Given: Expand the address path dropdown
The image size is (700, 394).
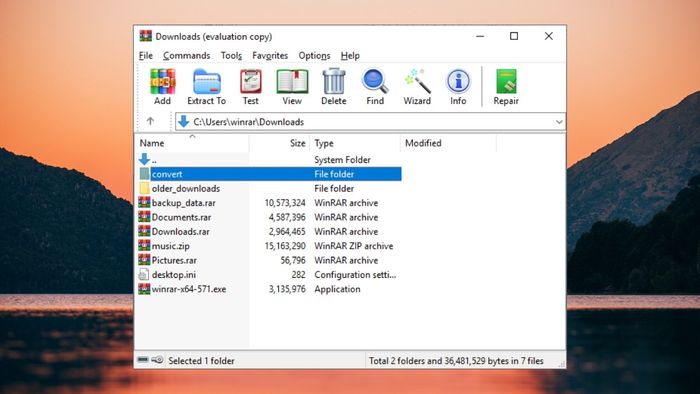Looking at the screenshot, I should pyautogui.click(x=559, y=122).
